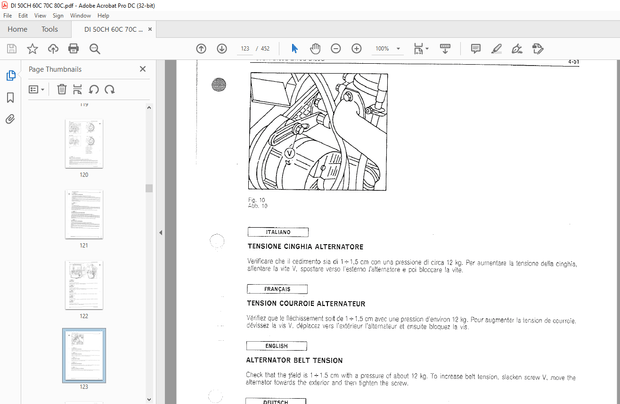Screen dimensions: 620x404
Task: Open the Edit menu
Action: click(x=23, y=16)
